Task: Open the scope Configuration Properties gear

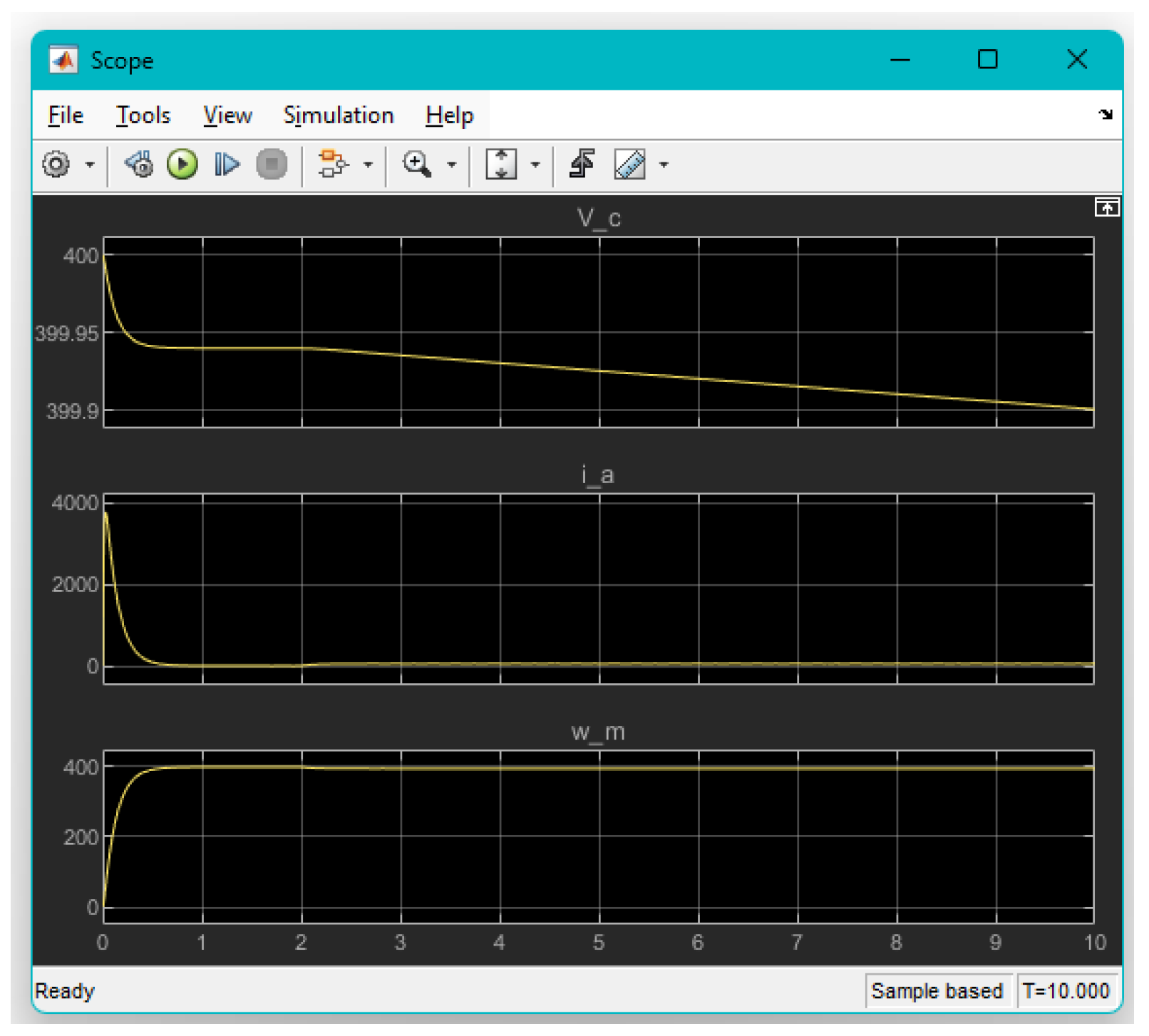Action: [57, 165]
